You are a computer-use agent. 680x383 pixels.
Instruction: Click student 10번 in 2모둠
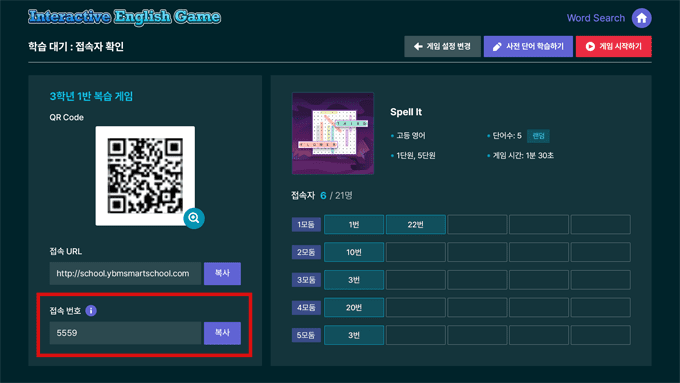[x=354, y=252]
